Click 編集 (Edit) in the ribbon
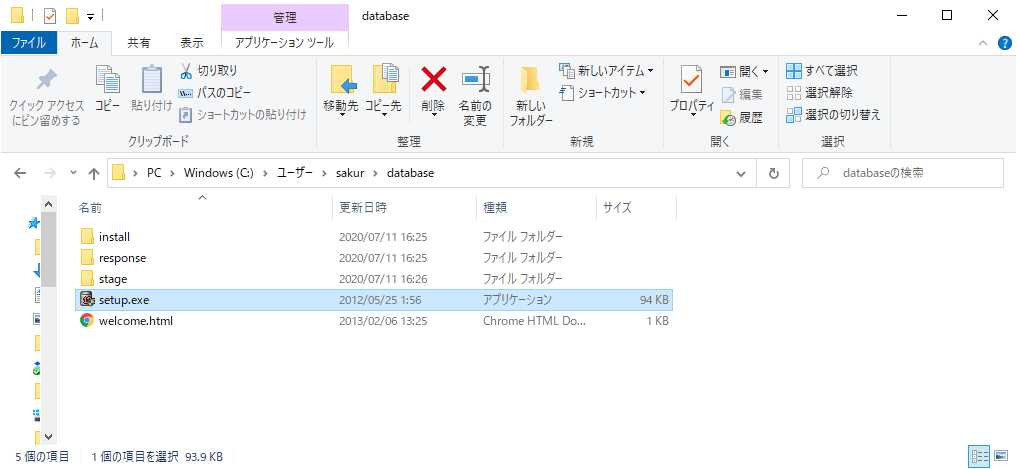The image size is (1017, 469). (743, 95)
